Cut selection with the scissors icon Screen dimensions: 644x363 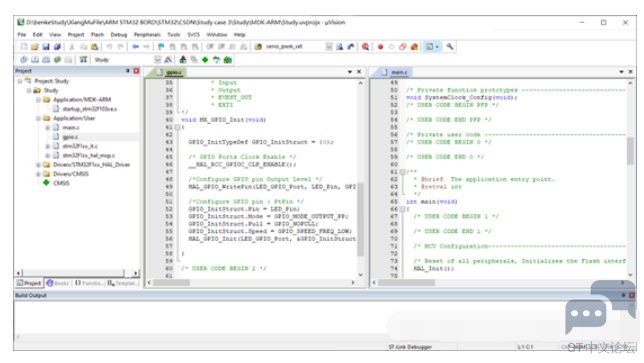71,47
